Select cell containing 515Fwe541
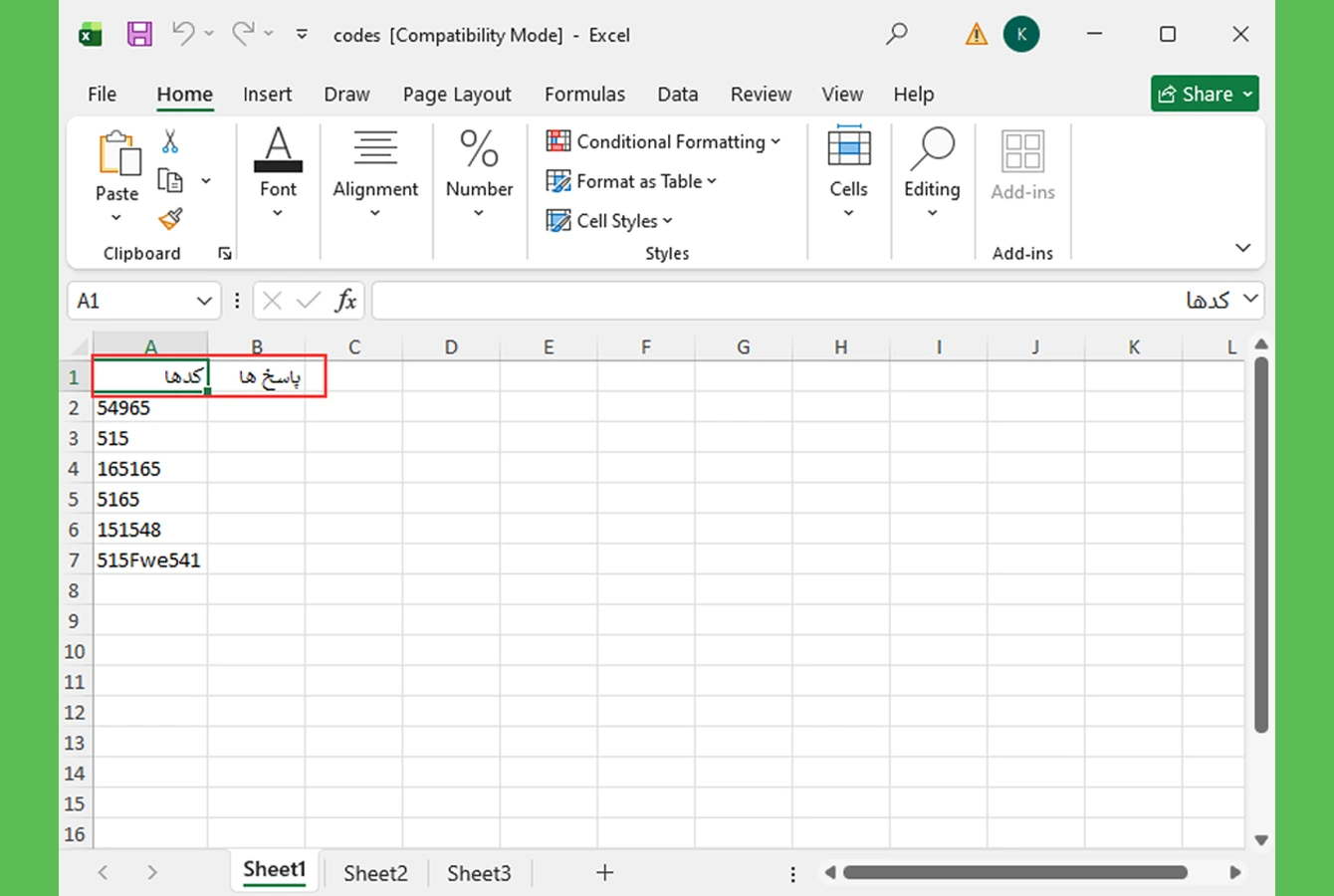 click(x=150, y=560)
